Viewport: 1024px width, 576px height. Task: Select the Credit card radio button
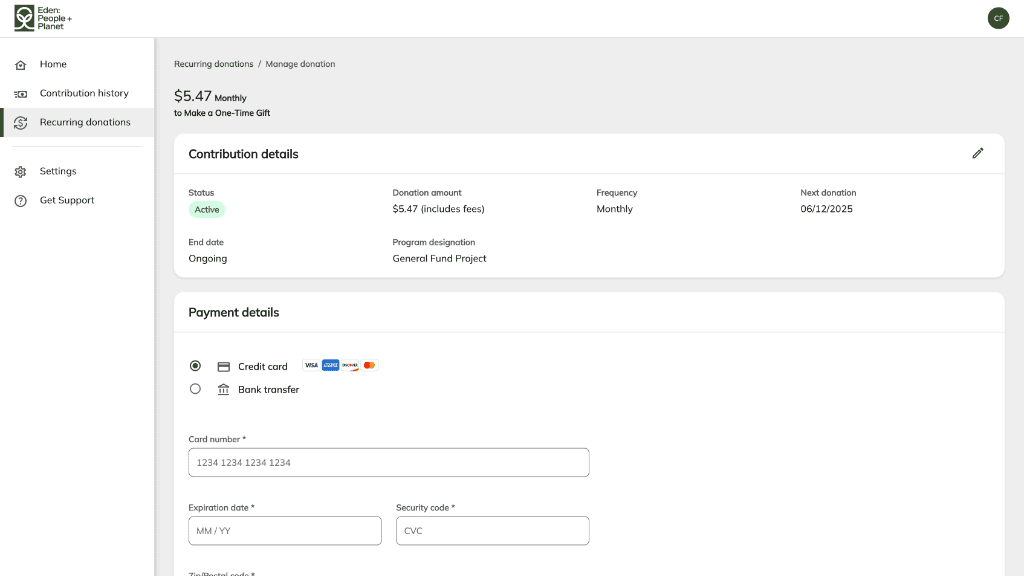pos(195,366)
